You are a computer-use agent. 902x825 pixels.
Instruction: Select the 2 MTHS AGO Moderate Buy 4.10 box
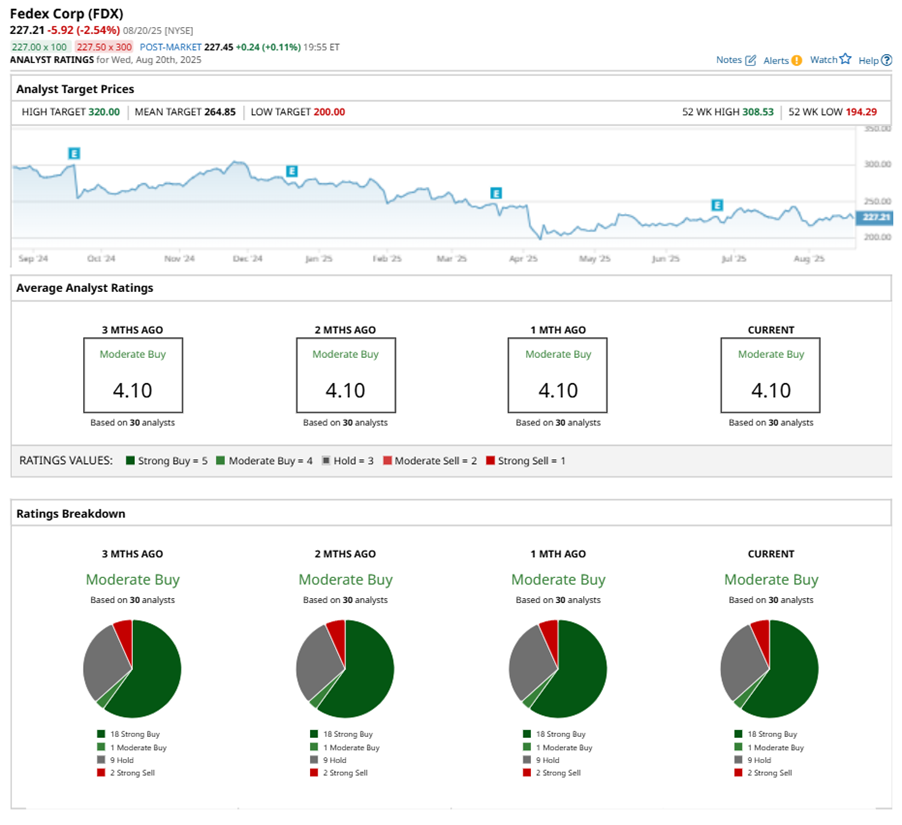tap(346, 375)
